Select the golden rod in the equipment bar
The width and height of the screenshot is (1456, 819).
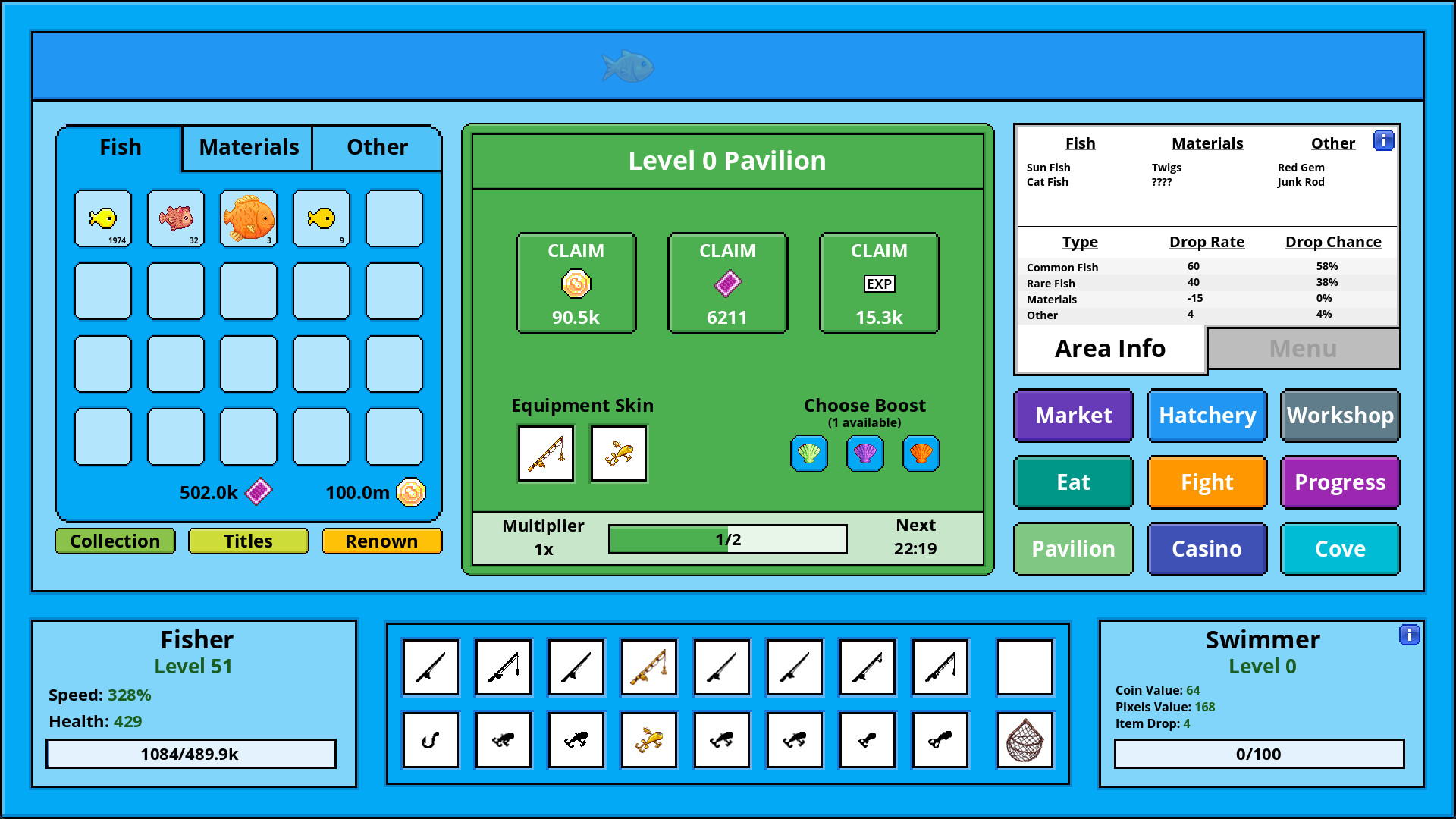(648, 667)
